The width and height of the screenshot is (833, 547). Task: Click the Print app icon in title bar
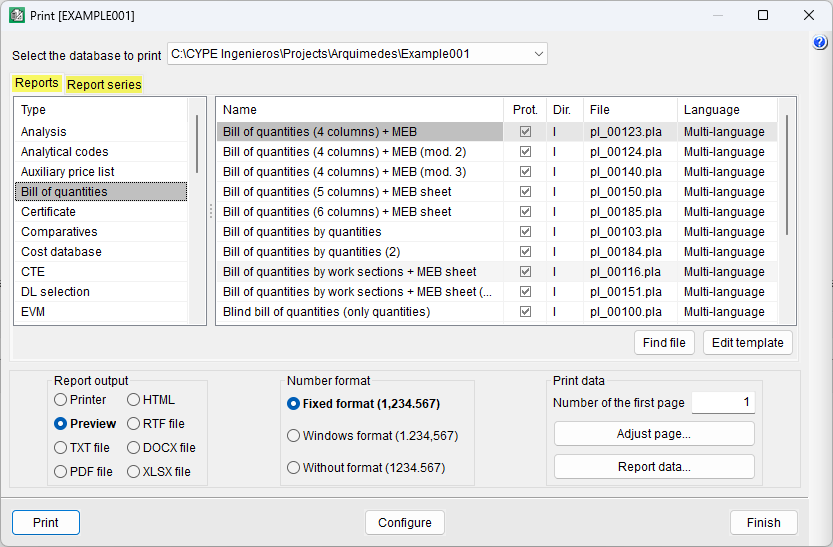click(17, 15)
